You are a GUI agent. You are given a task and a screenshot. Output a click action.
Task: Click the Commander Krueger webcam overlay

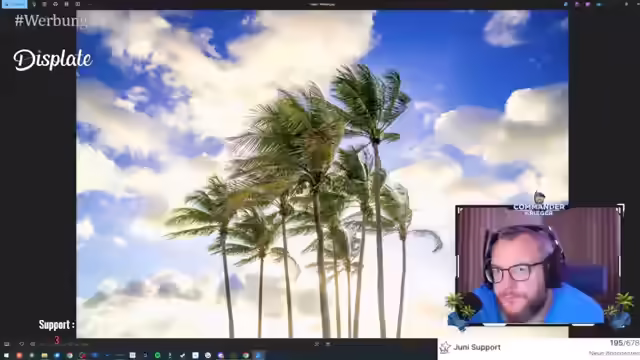coord(539,264)
